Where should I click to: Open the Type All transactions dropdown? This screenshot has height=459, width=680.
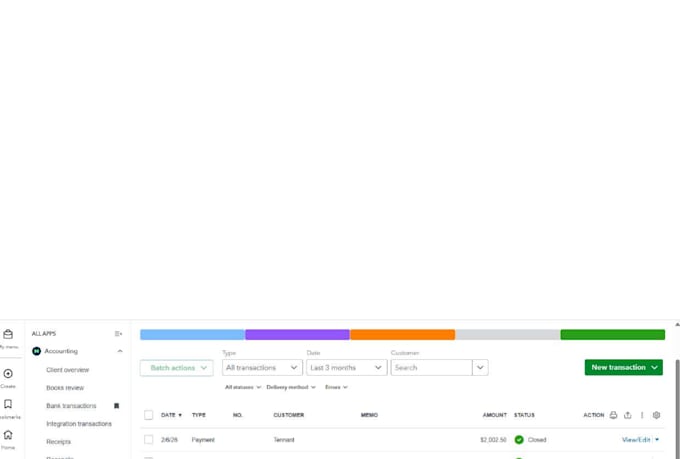(x=262, y=368)
